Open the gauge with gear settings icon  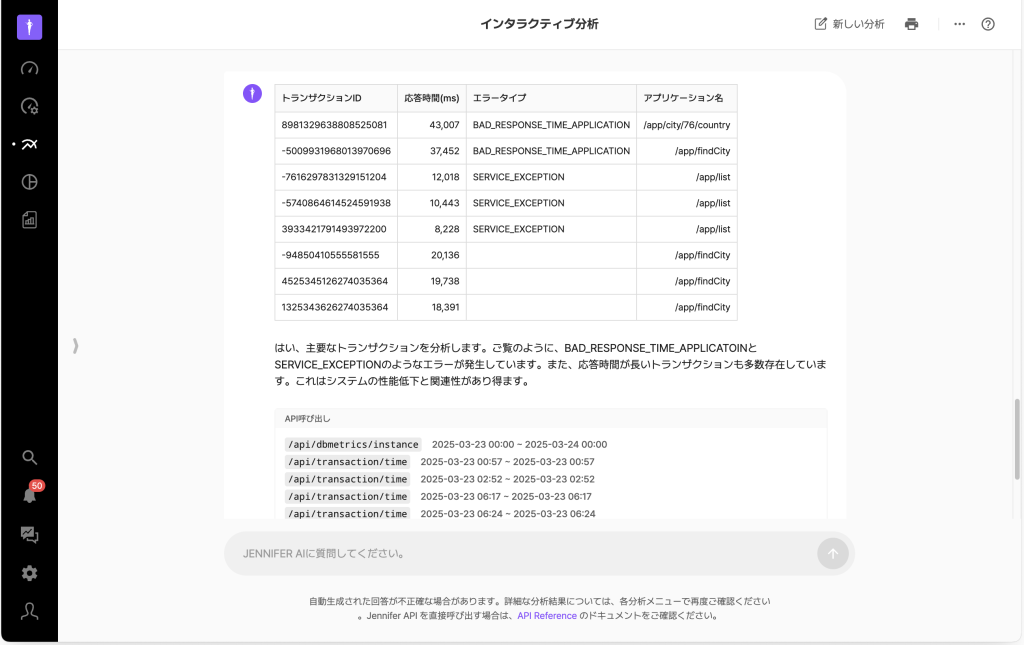(x=29, y=106)
